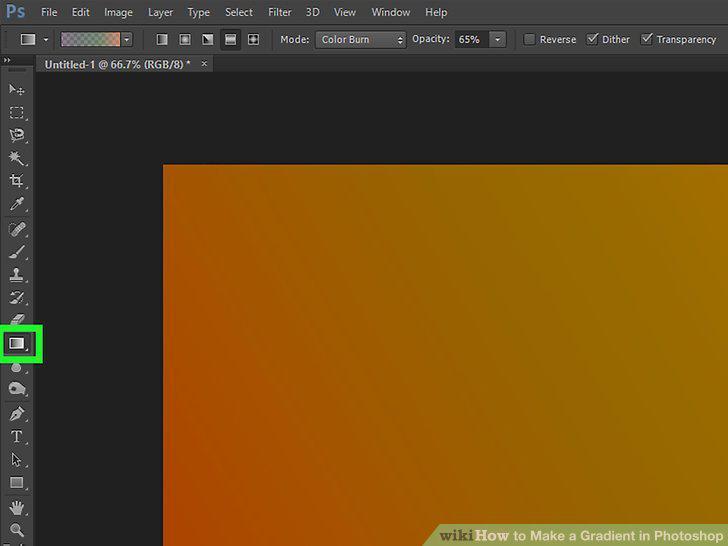Open the Filter menu
Viewport: 728px width, 546px height.
(x=280, y=13)
